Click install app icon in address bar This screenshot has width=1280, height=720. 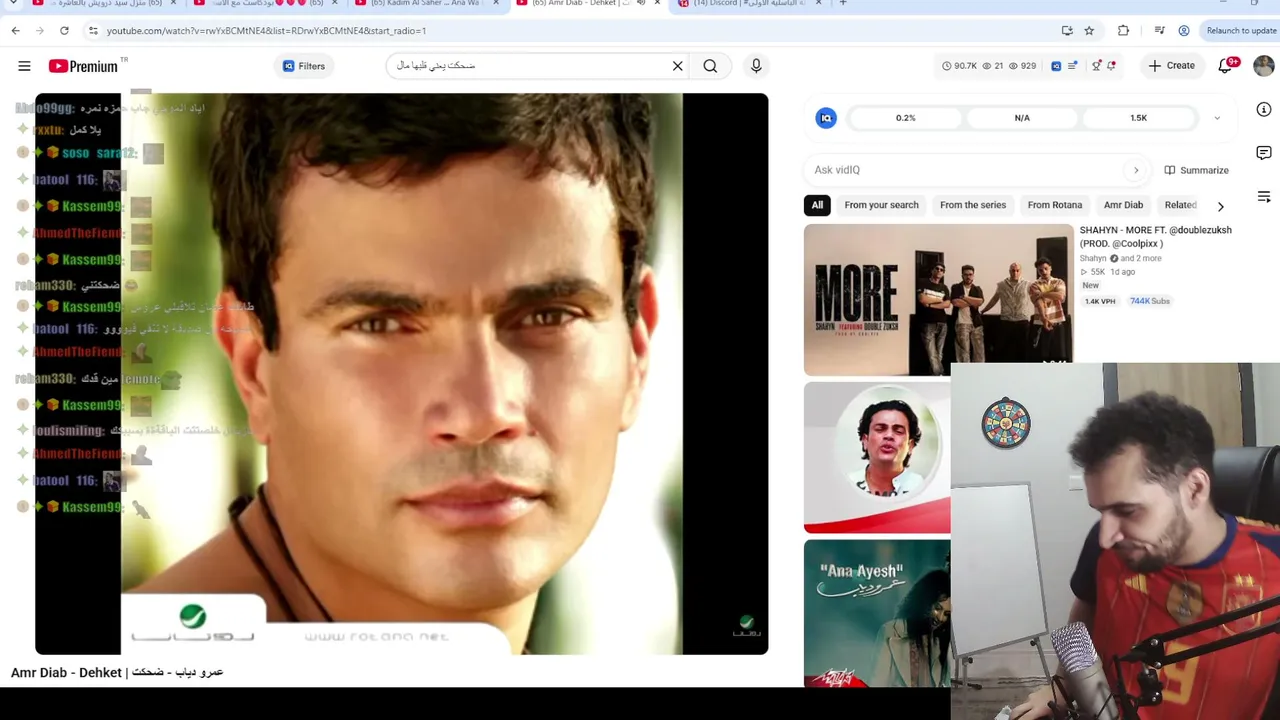[1067, 31]
